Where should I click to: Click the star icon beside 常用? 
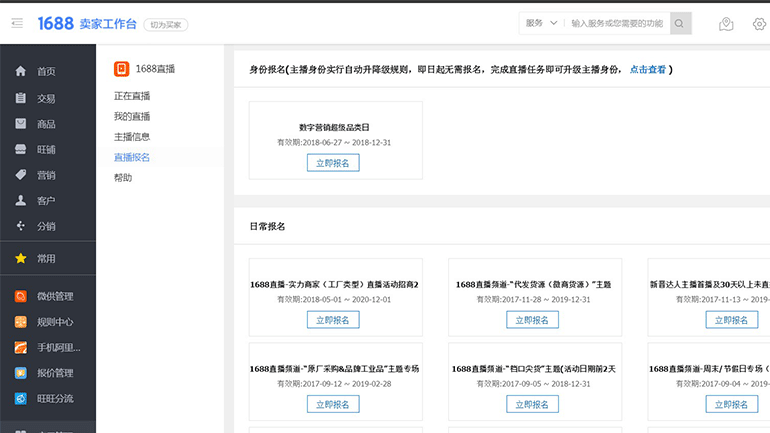[21, 258]
